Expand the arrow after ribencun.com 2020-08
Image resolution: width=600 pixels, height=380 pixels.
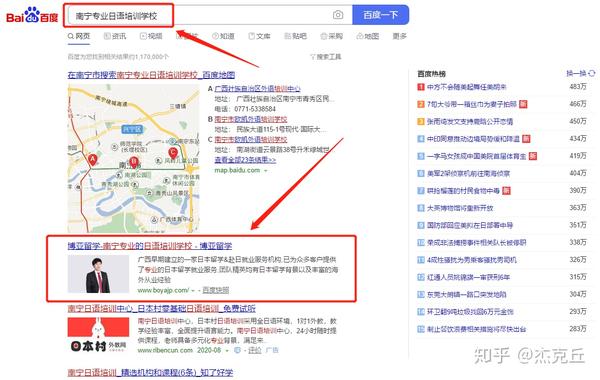point(227,351)
